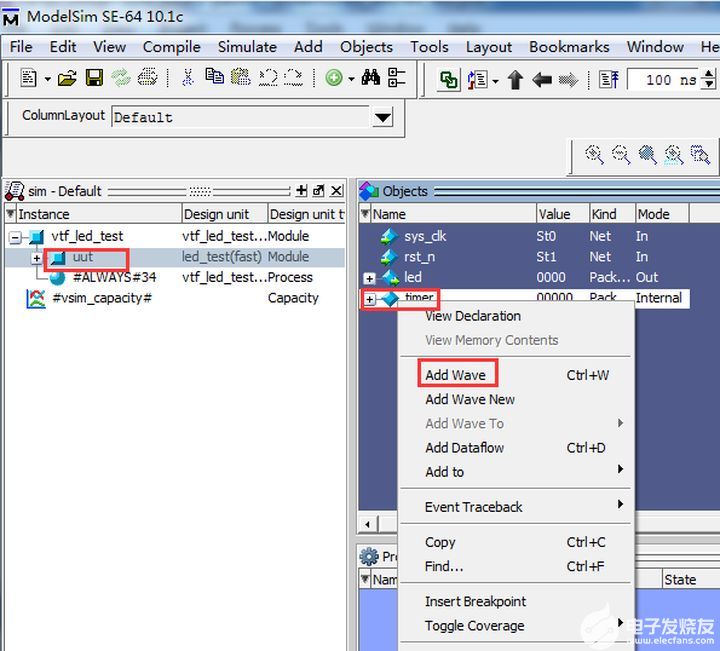
Task: Open the Simulate menu
Action: (247, 47)
